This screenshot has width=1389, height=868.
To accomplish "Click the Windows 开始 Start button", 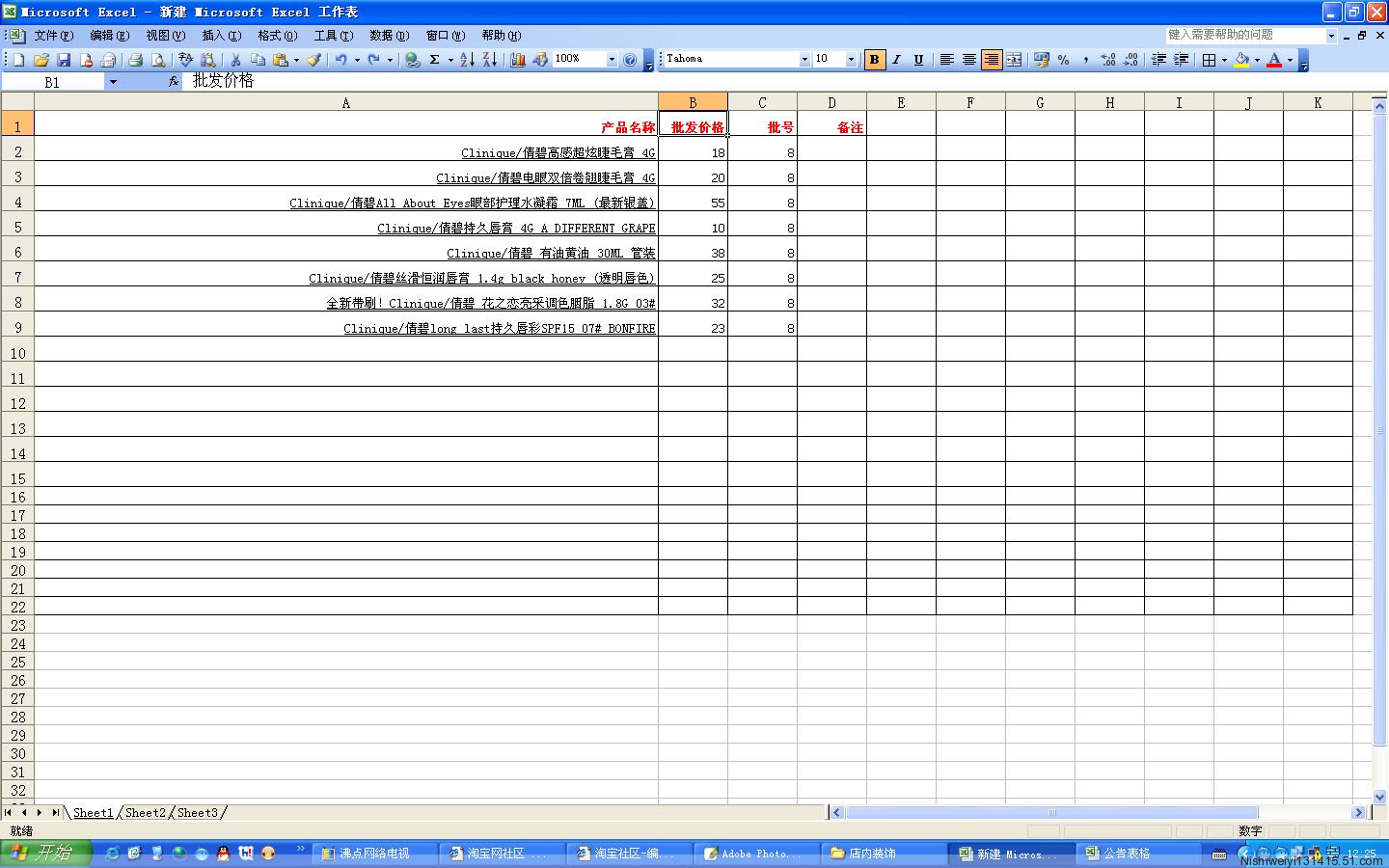I will click(x=45, y=853).
